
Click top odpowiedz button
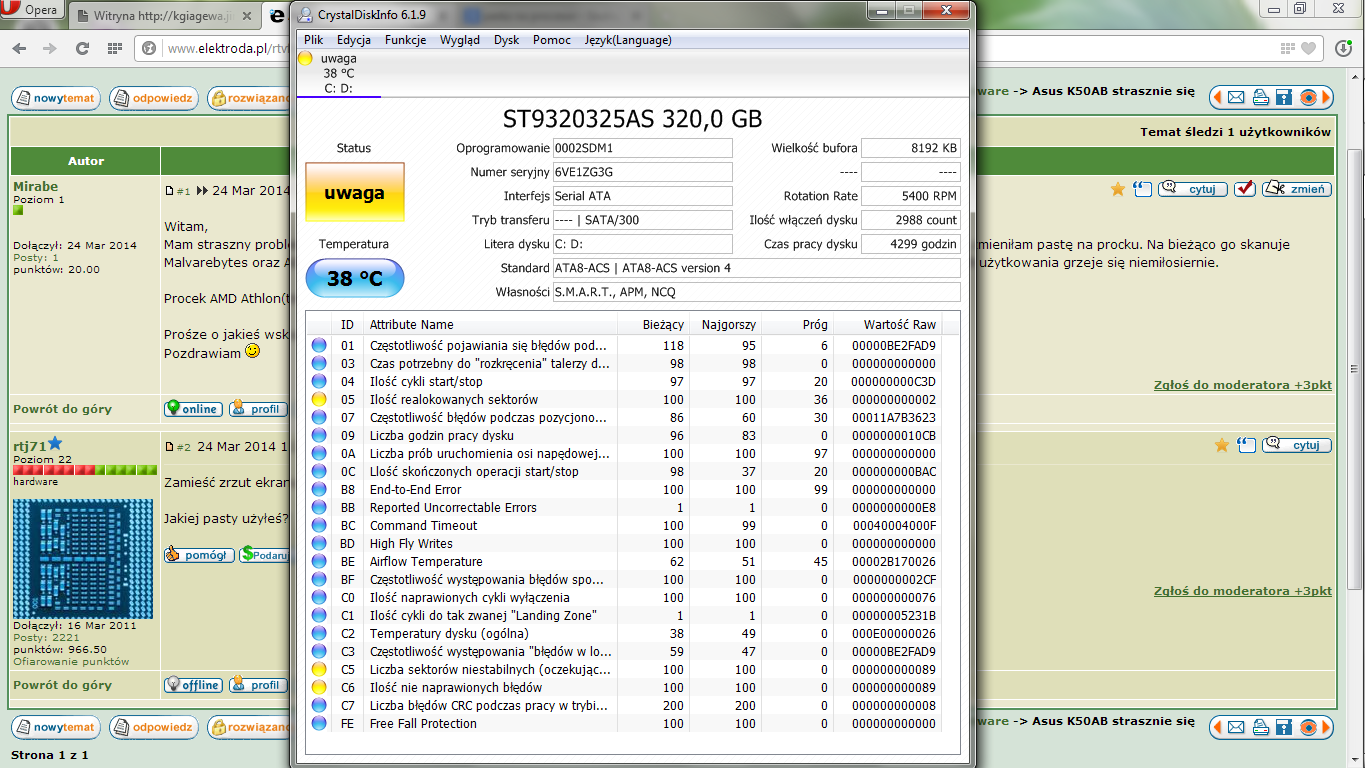pos(153,98)
